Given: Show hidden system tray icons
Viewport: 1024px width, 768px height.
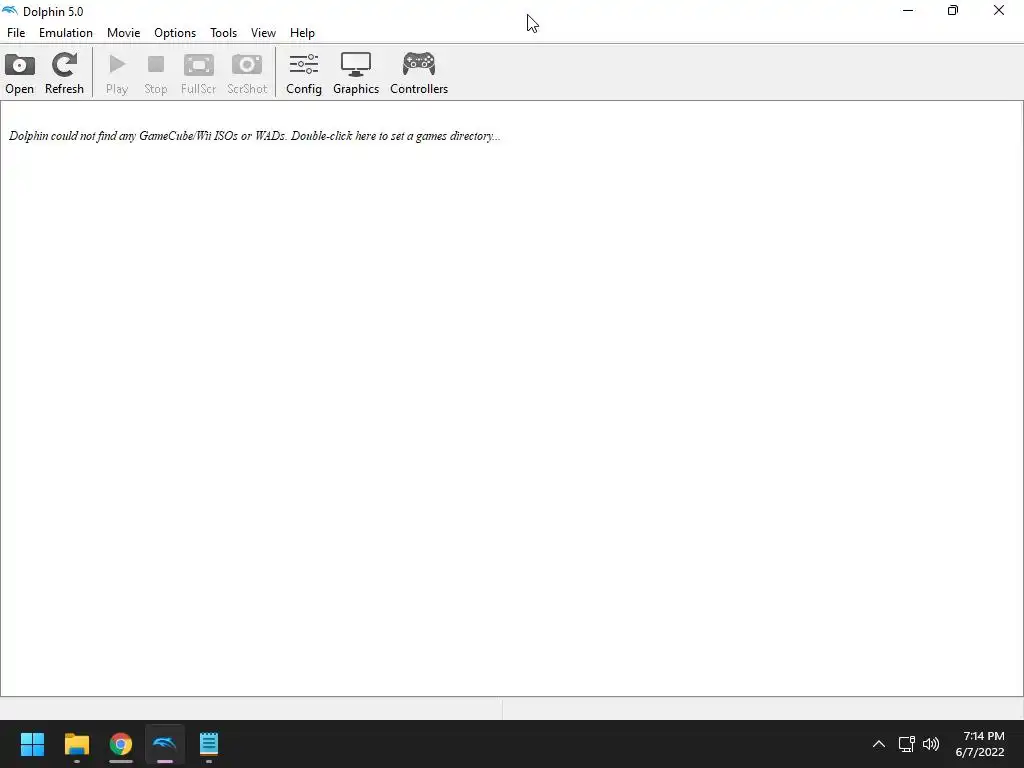Looking at the screenshot, I should tap(879, 744).
